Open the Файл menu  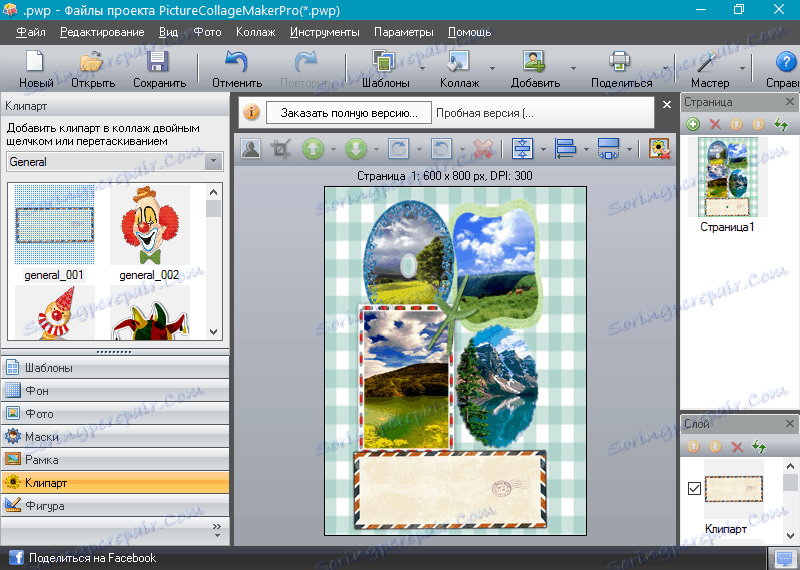tap(31, 32)
